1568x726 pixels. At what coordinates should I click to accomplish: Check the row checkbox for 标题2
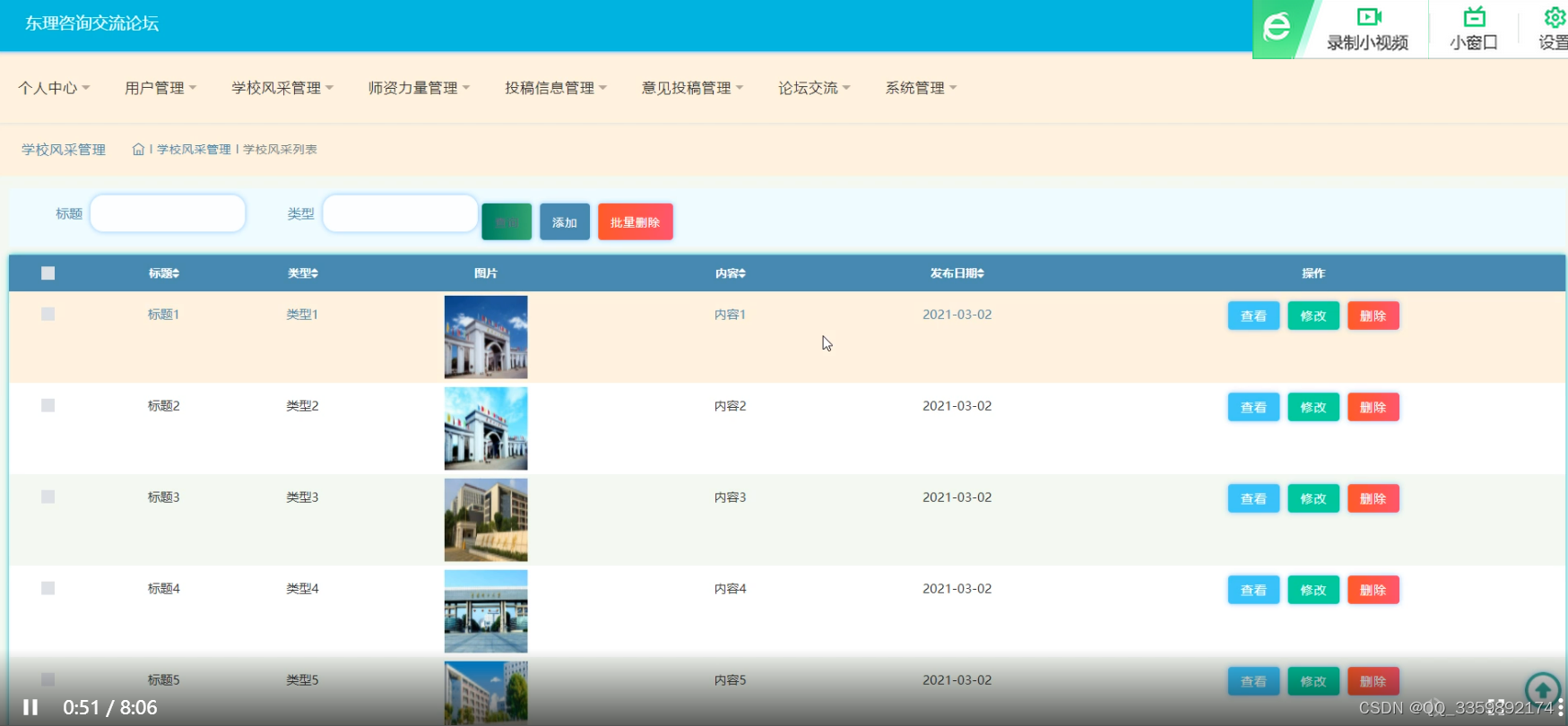[x=48, y=406]
